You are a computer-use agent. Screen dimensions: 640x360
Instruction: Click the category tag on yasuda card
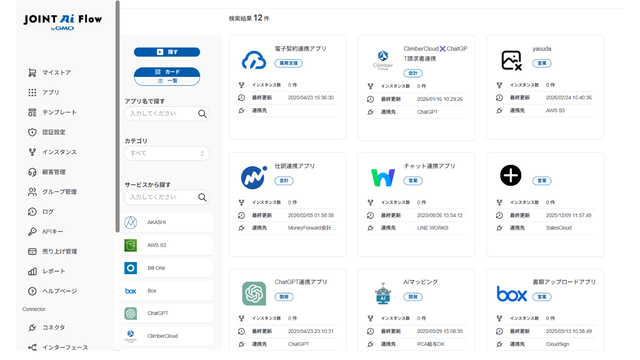pos(542,63)
